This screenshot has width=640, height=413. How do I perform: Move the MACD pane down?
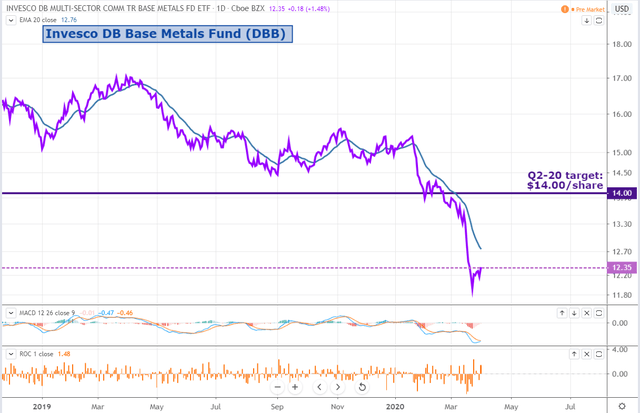(574, 313)
